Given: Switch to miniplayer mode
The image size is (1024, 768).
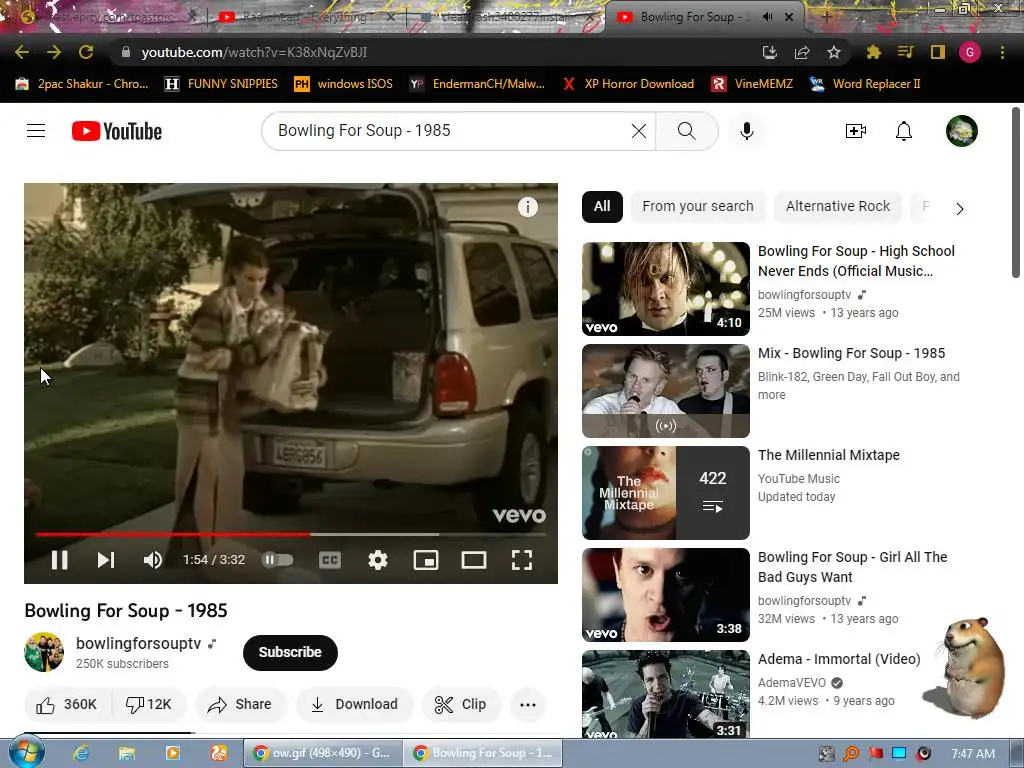Looking at the screenshot, I should click(426, 560).
